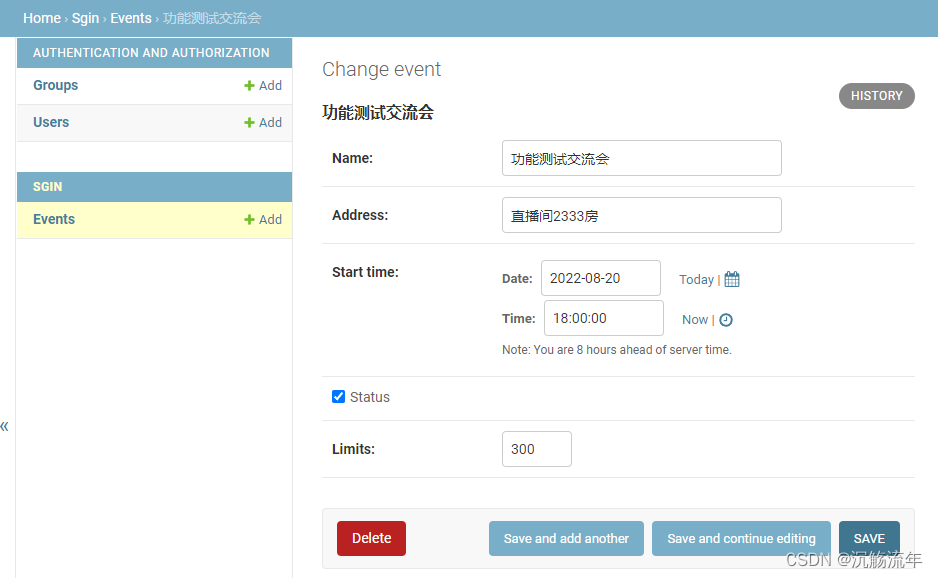Focus the Date input field

pyautogui.click(x=601, y=278)
